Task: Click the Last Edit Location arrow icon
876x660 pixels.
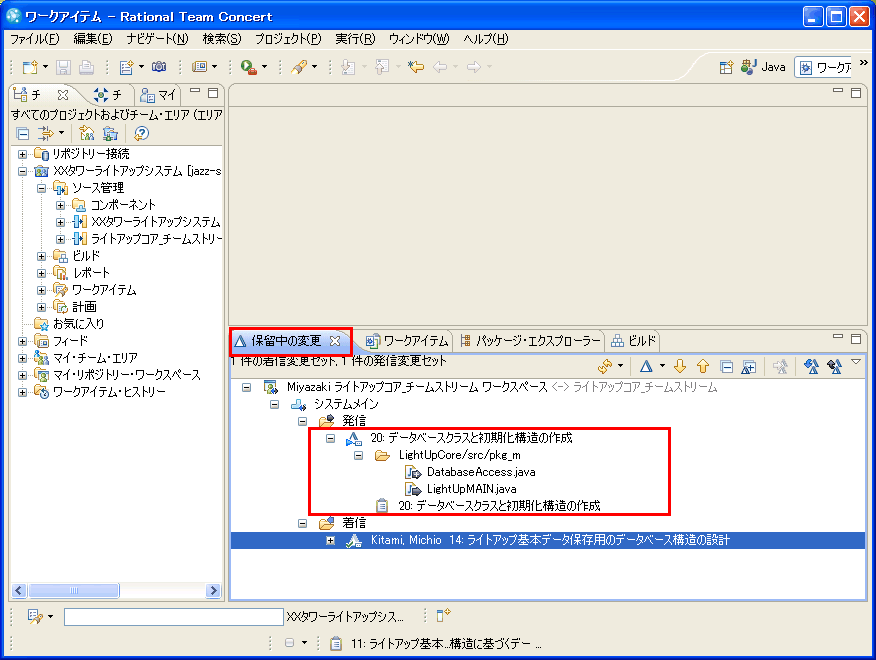Action: point(416,67)
